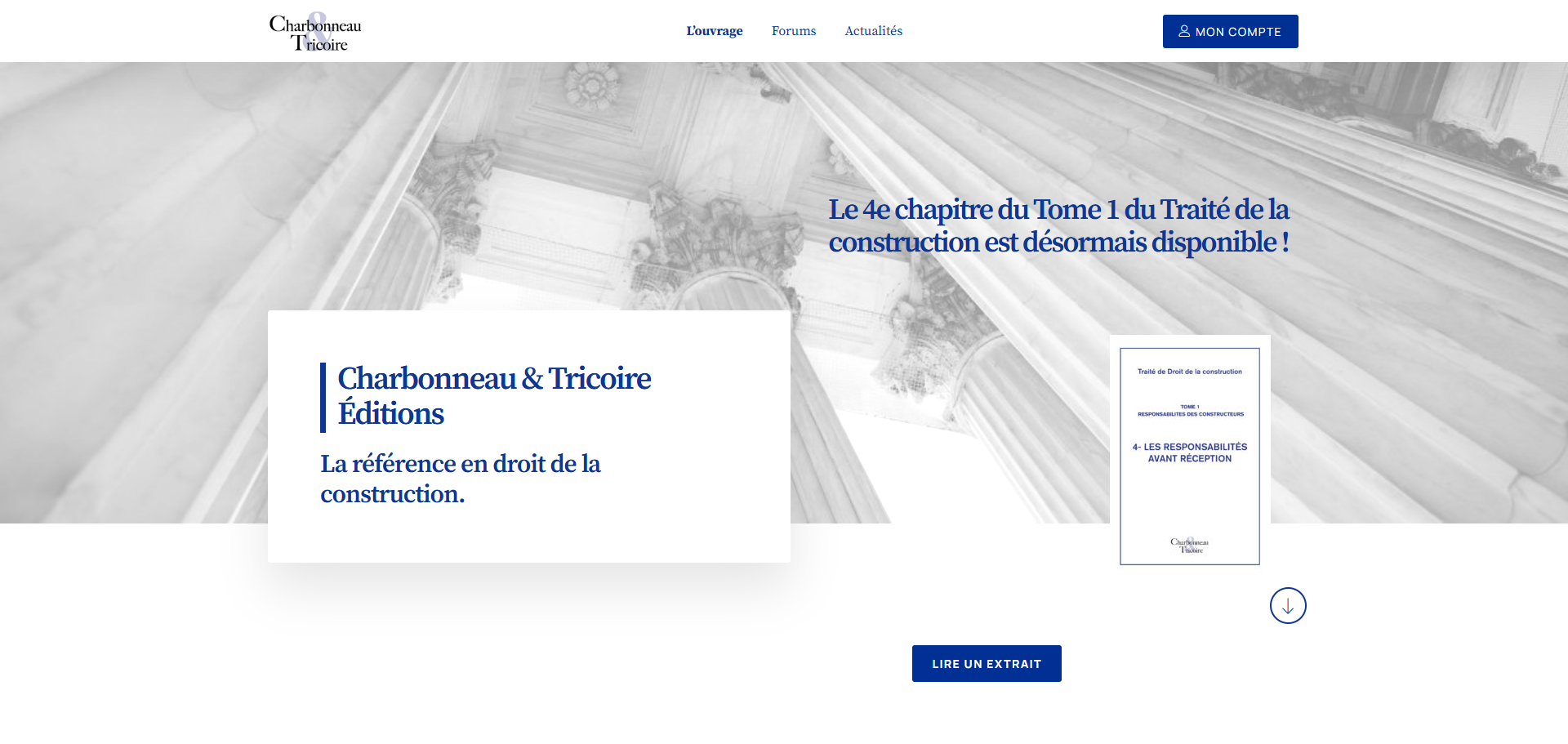Image resolution: width=1568 pixels, height=744 pixels.
Task: Click the '4e chapitre du Tome 1' headline
Action: (1059, 225)
